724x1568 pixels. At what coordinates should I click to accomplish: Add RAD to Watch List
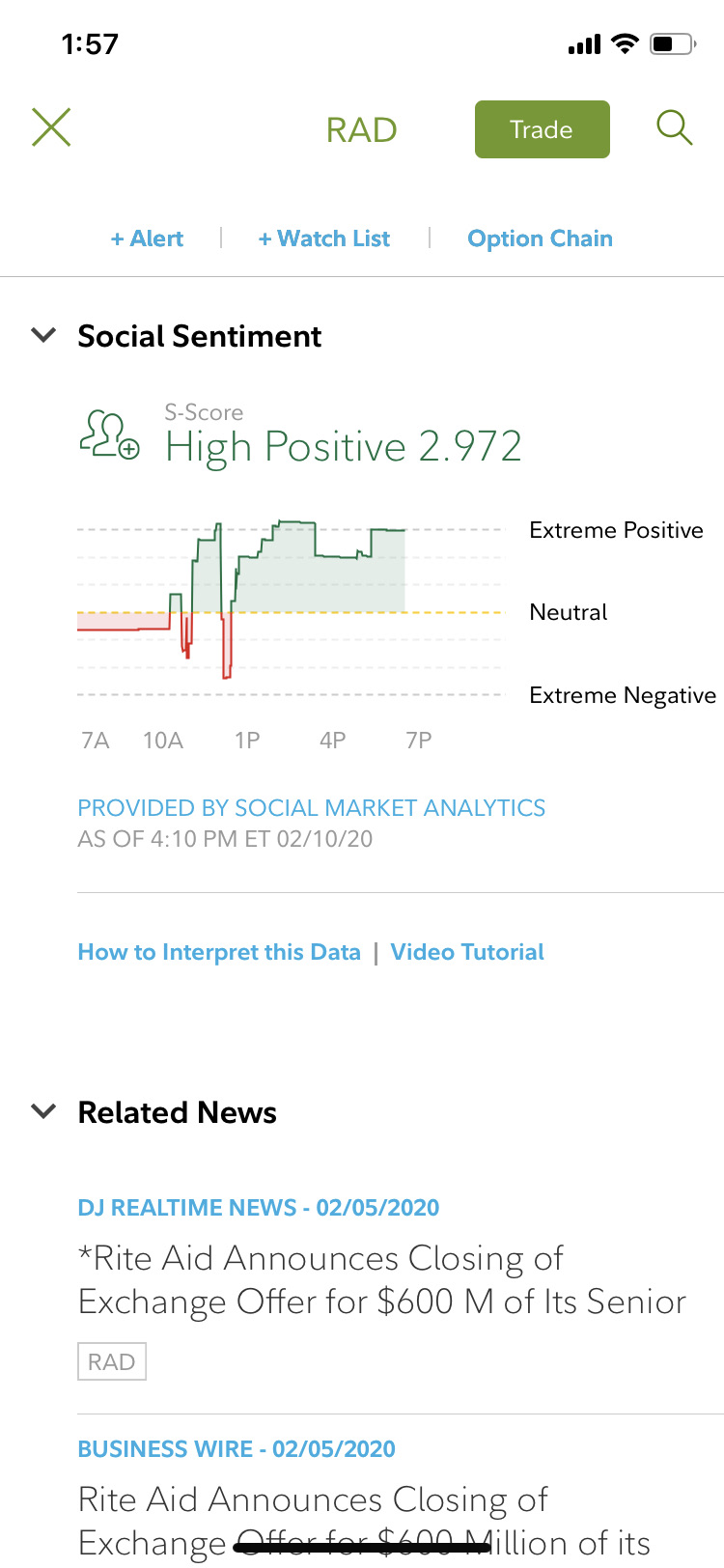pos(324,238)
